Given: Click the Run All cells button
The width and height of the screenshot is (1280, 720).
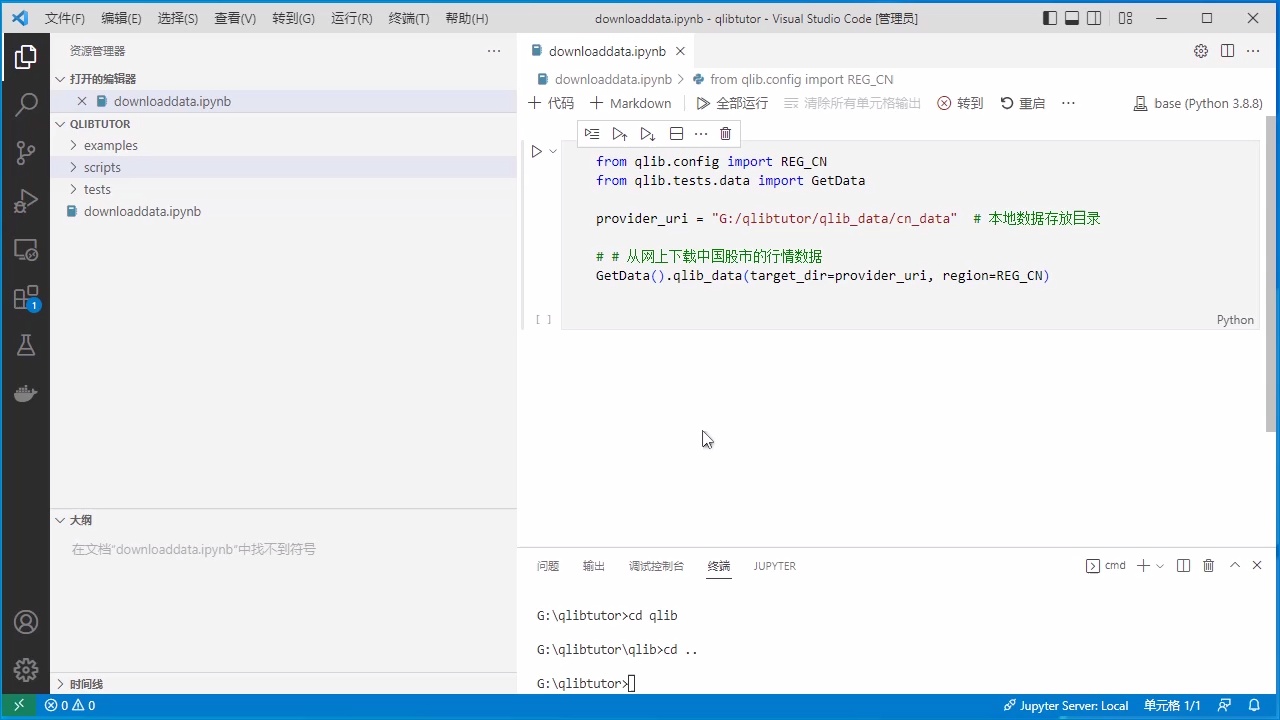Looking at the screenshot, I should coord(732,103).
